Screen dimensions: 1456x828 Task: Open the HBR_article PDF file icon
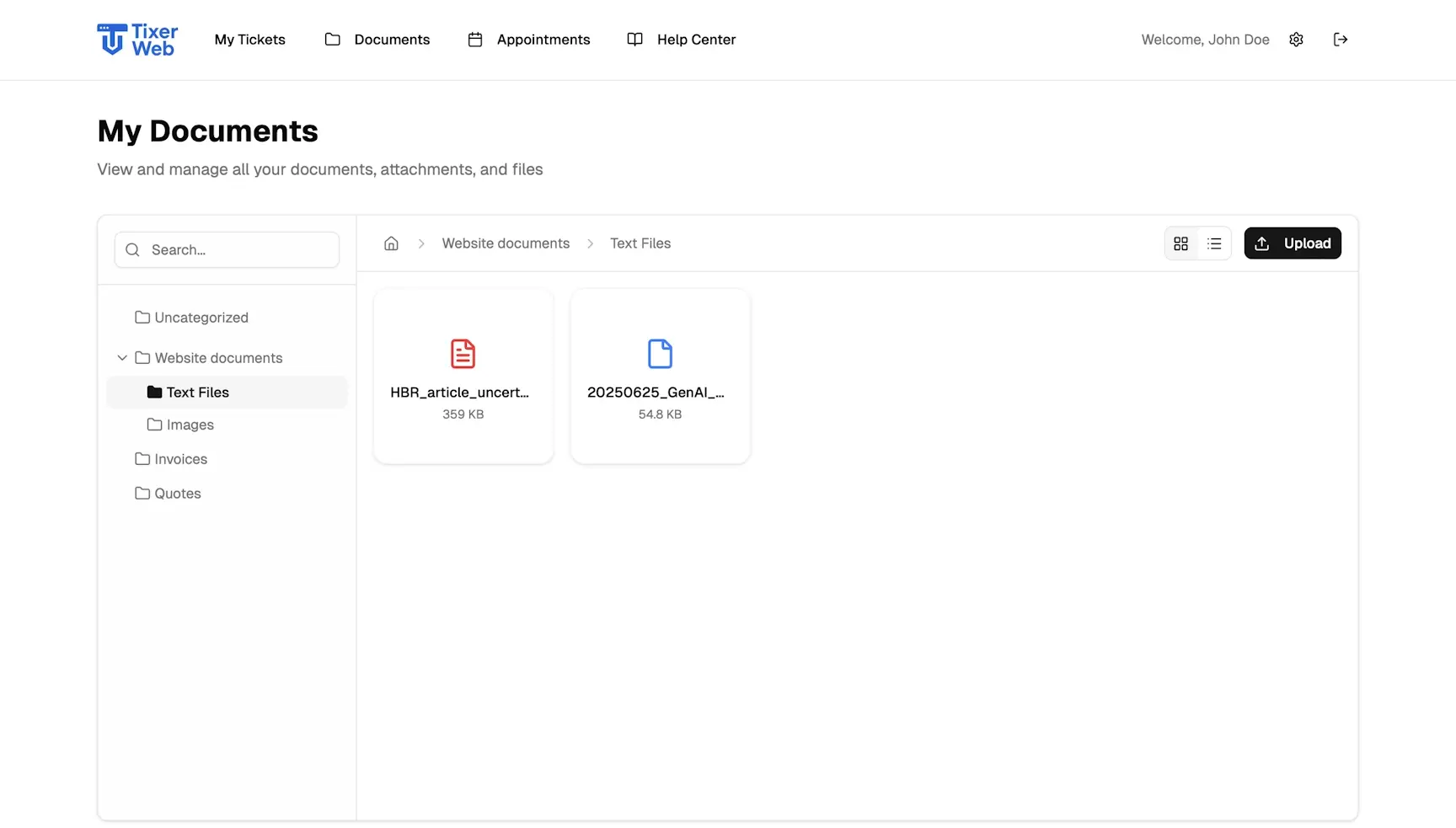click(463, 354)
